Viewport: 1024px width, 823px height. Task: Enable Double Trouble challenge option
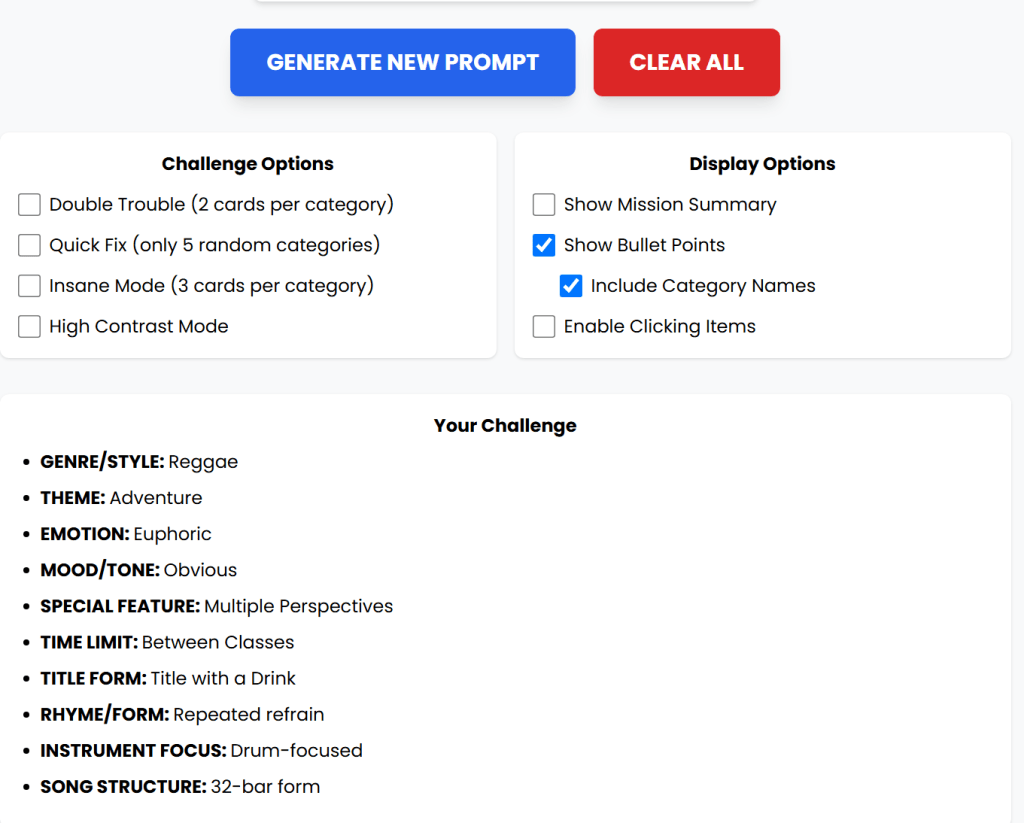[29, 205]
